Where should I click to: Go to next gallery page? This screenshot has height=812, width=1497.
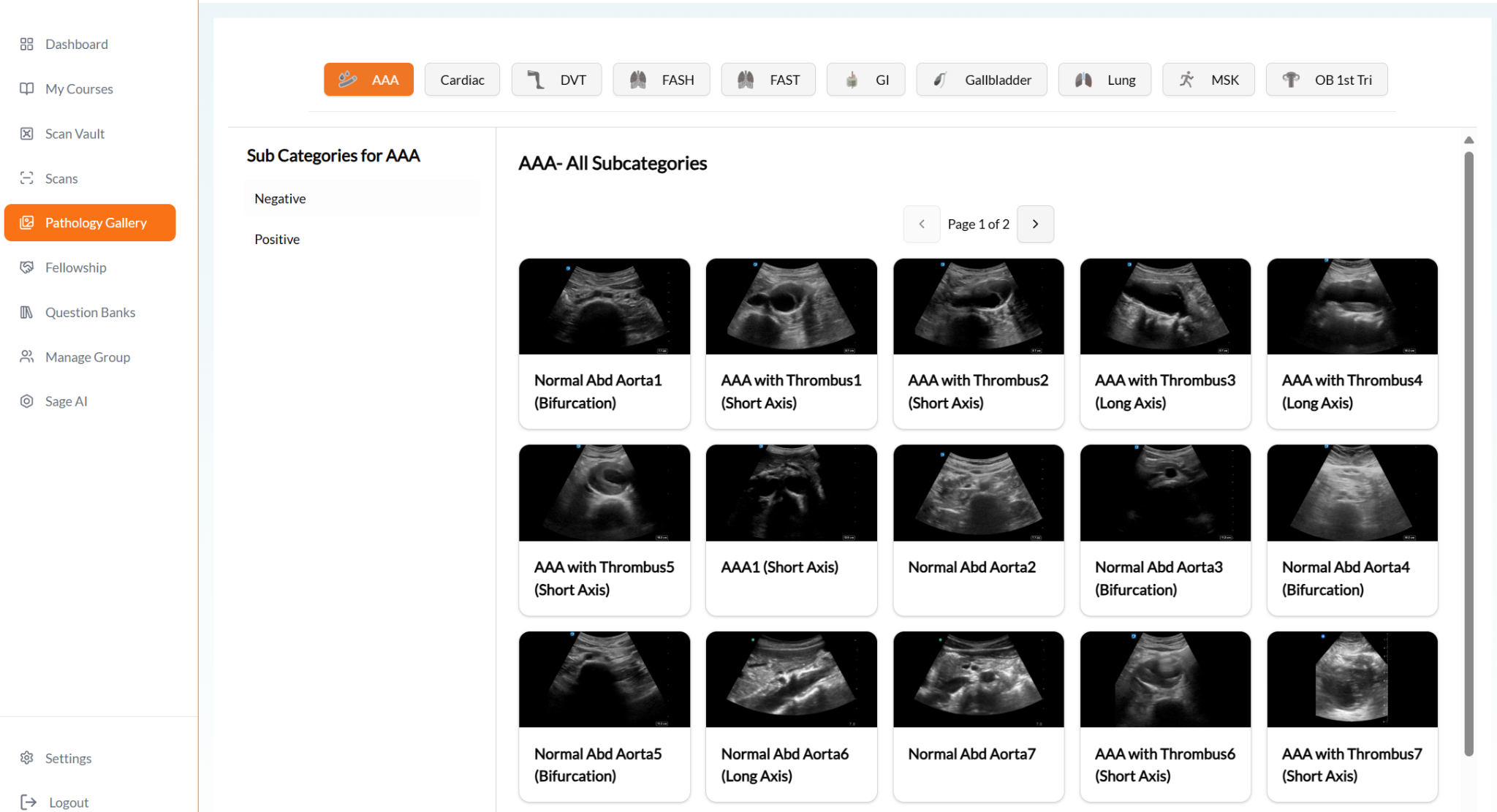[1036, 224]
